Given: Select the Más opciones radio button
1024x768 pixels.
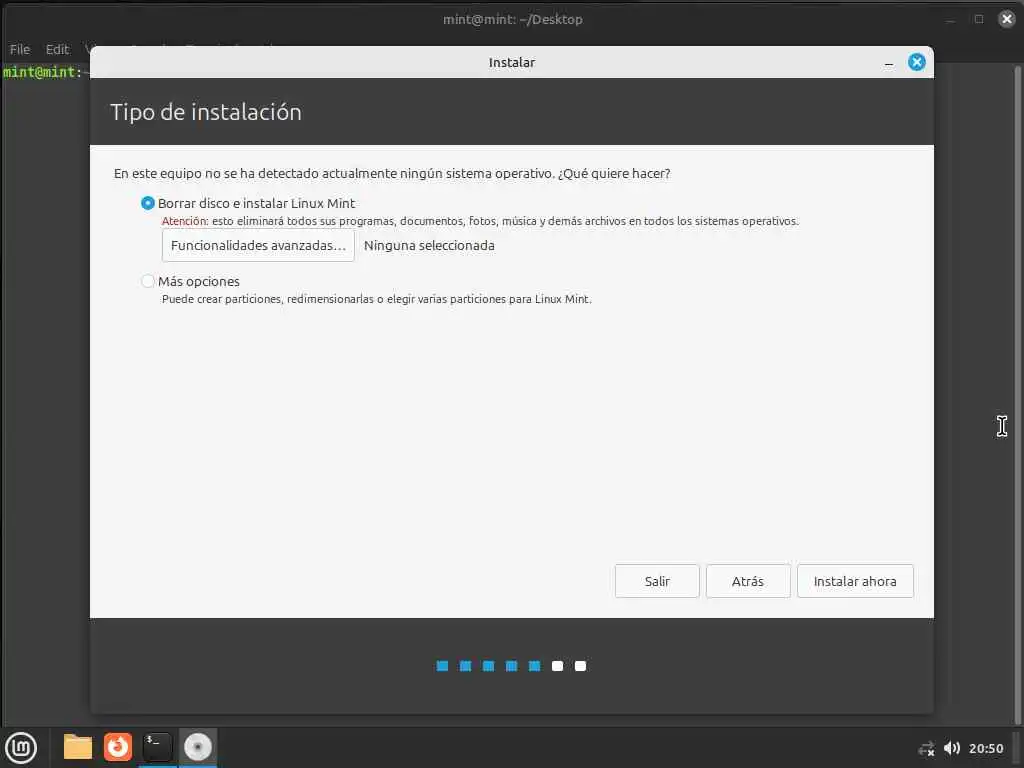Looking at the screenshot, I should (x=148, y=281).
